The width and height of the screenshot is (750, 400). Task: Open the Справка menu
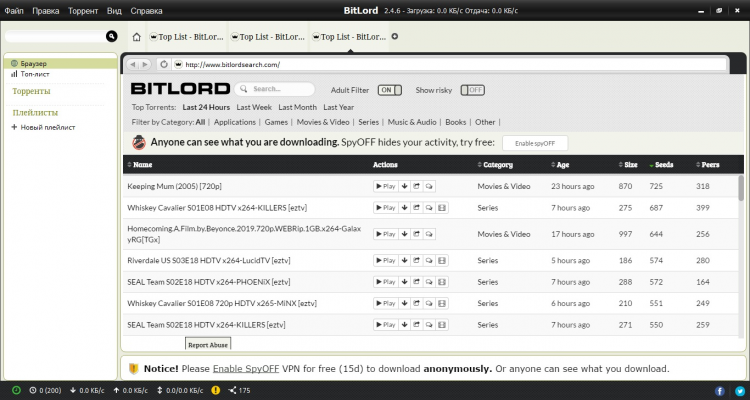(x=146, y=11)
